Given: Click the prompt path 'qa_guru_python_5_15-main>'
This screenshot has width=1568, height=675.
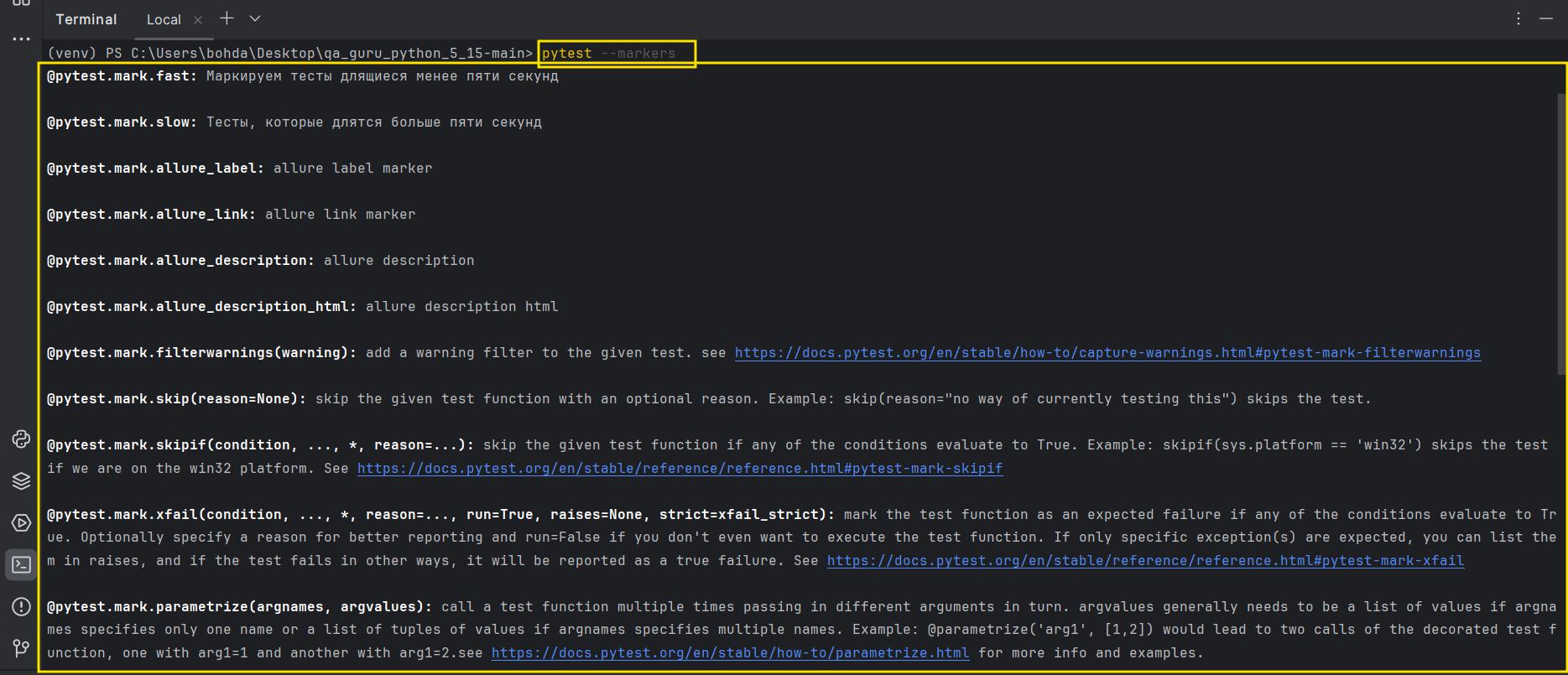Looking at the screenshot, I should click(428, 54).
